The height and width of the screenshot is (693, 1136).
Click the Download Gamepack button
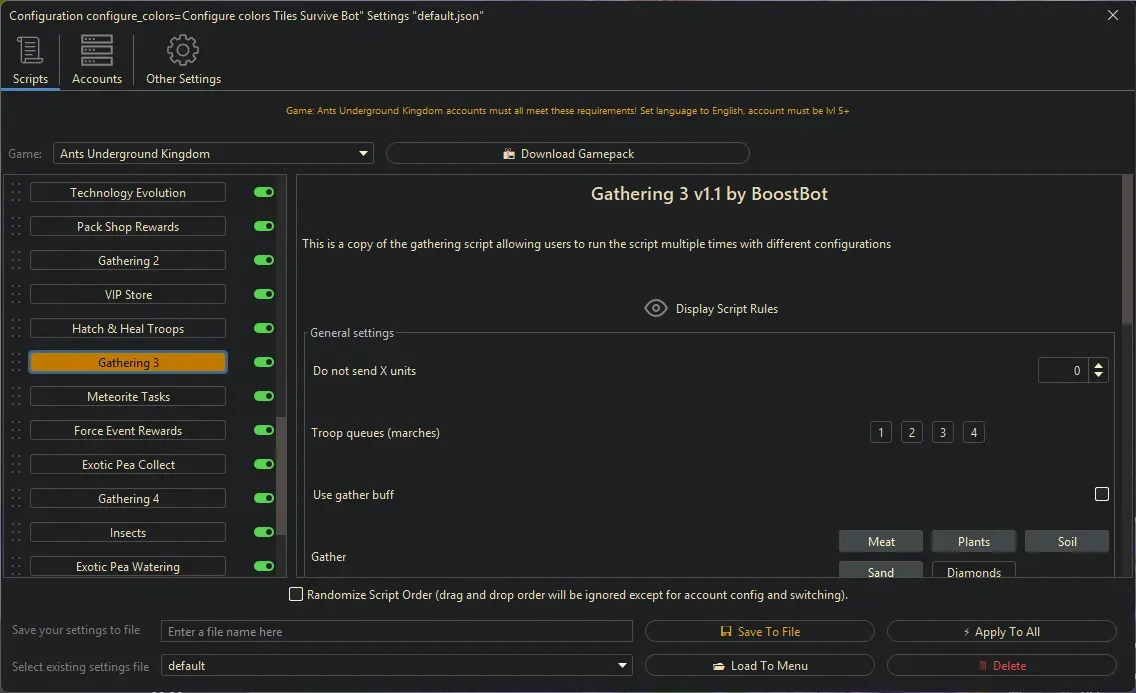point(567,154)
